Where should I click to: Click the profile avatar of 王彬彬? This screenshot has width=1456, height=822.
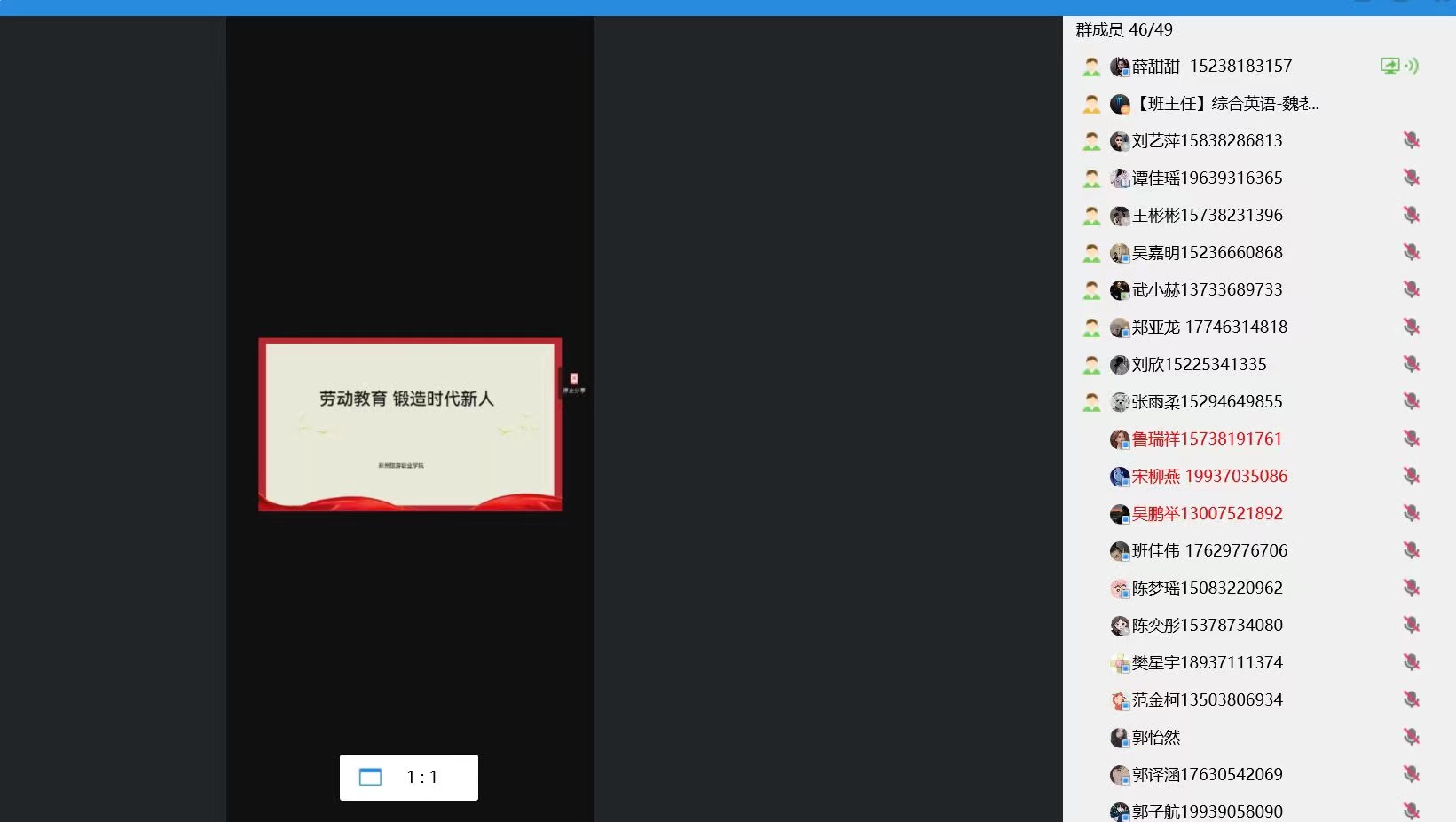click(1120, 216)
